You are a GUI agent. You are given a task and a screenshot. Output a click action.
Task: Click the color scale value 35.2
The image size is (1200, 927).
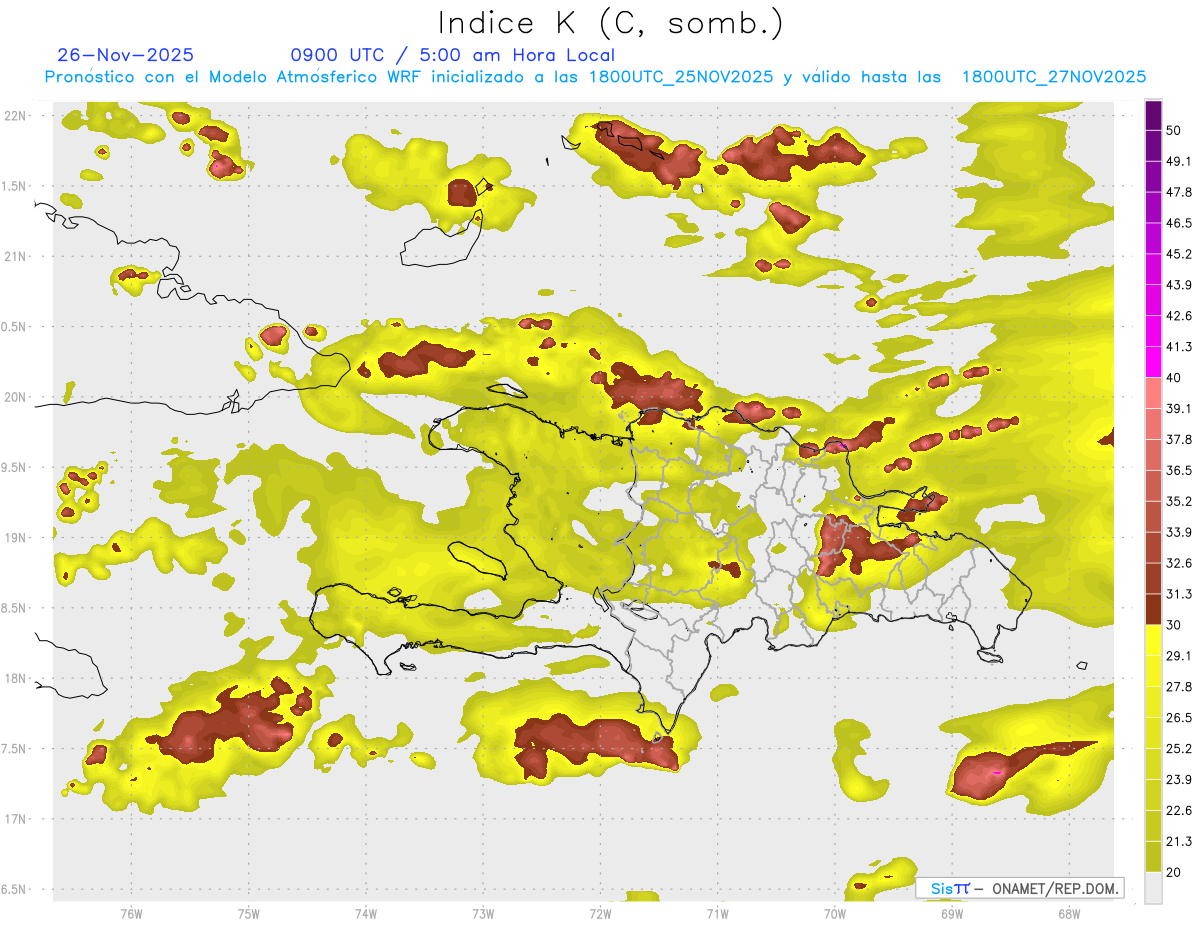tap(1179, 501)
